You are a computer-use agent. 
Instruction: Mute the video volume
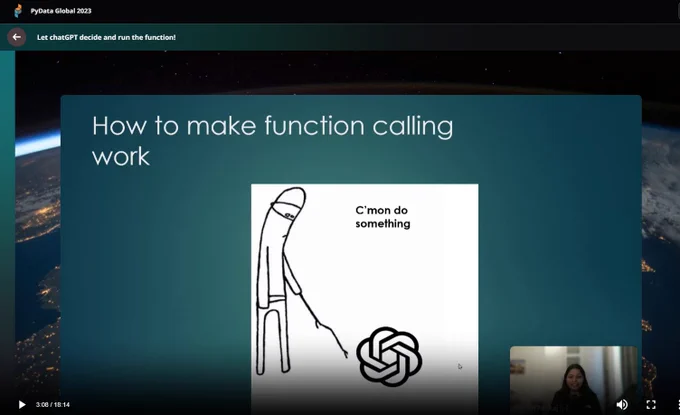(x=622, y=405)
